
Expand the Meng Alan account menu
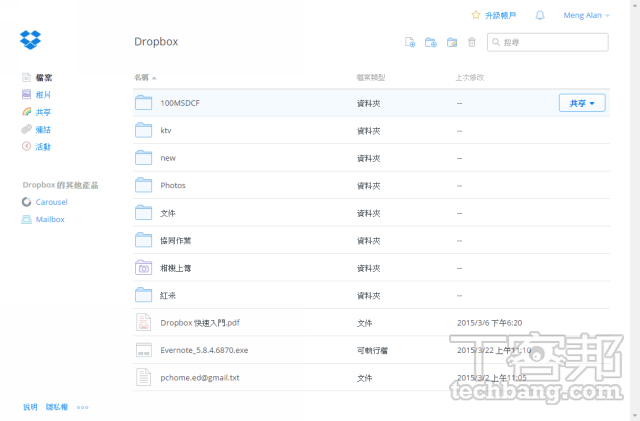(588, 15)
